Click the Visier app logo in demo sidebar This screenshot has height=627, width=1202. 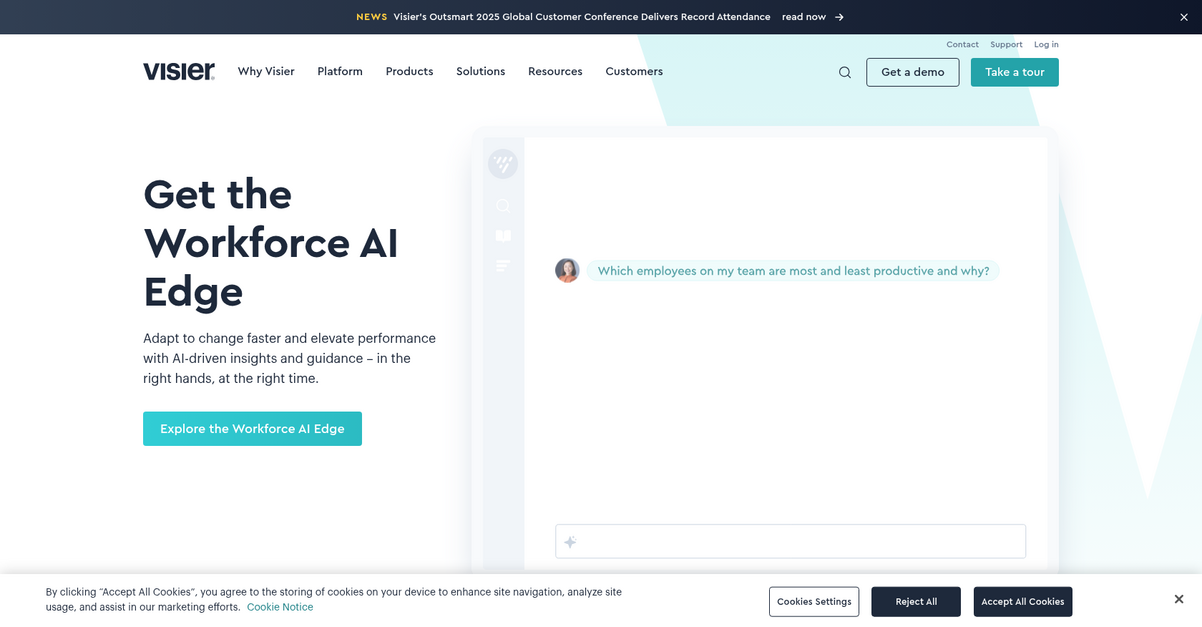pyautogui.click(x=503, y=164)
